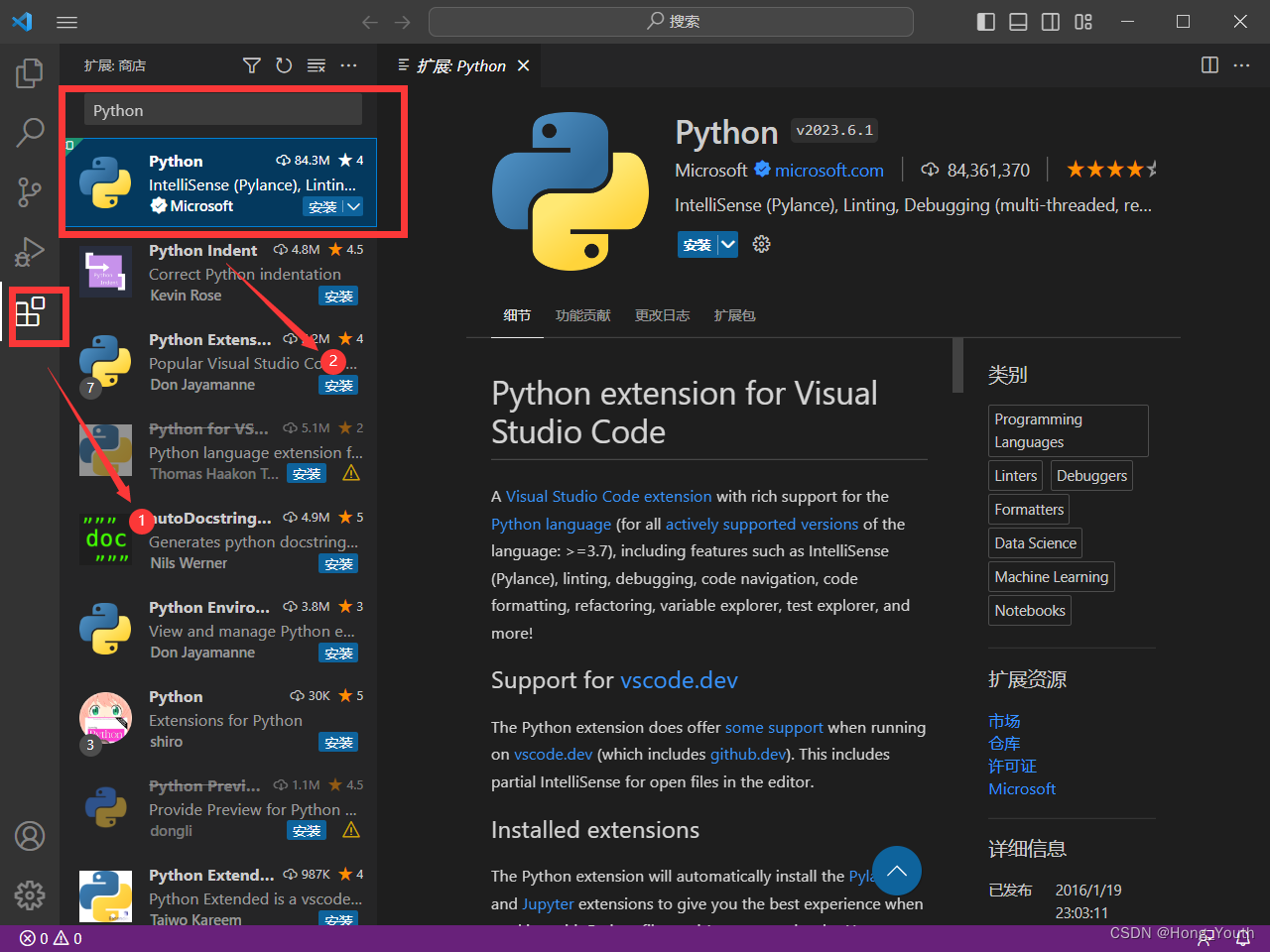Open extensions panel more actions menu
The width and height of the screenshot is (1270, 952).
pos(348,65)
